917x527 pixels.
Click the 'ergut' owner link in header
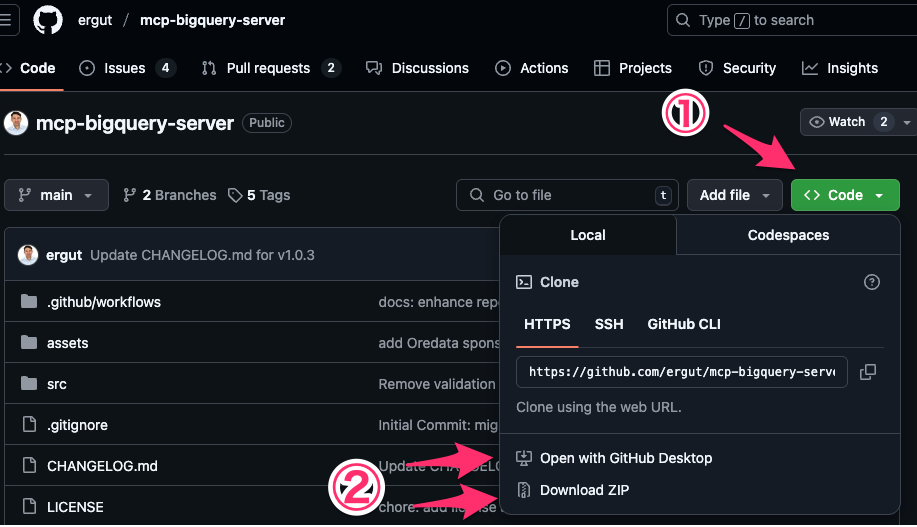click(x=95, y=20)
